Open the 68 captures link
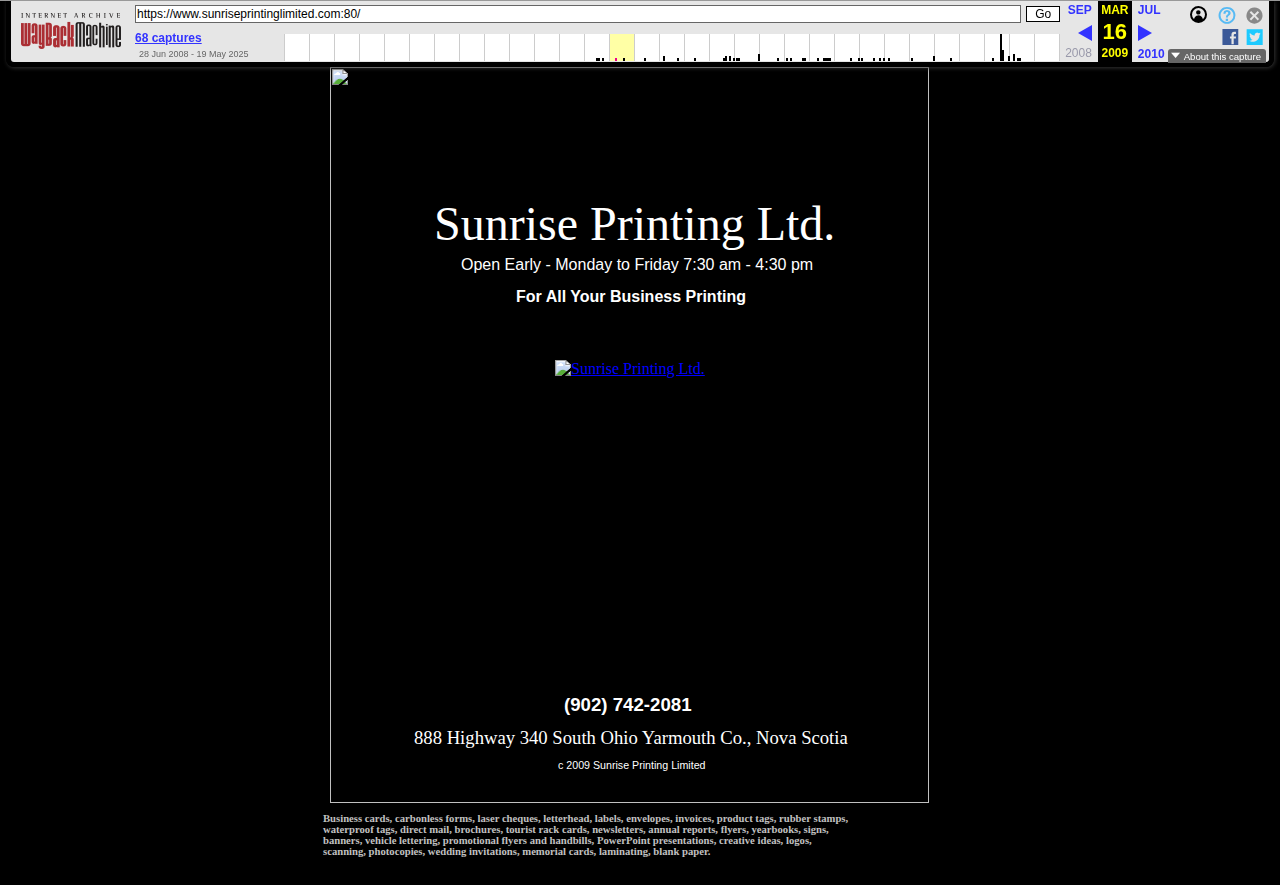This screenshot has width=1280, height=885. [168, 38]
